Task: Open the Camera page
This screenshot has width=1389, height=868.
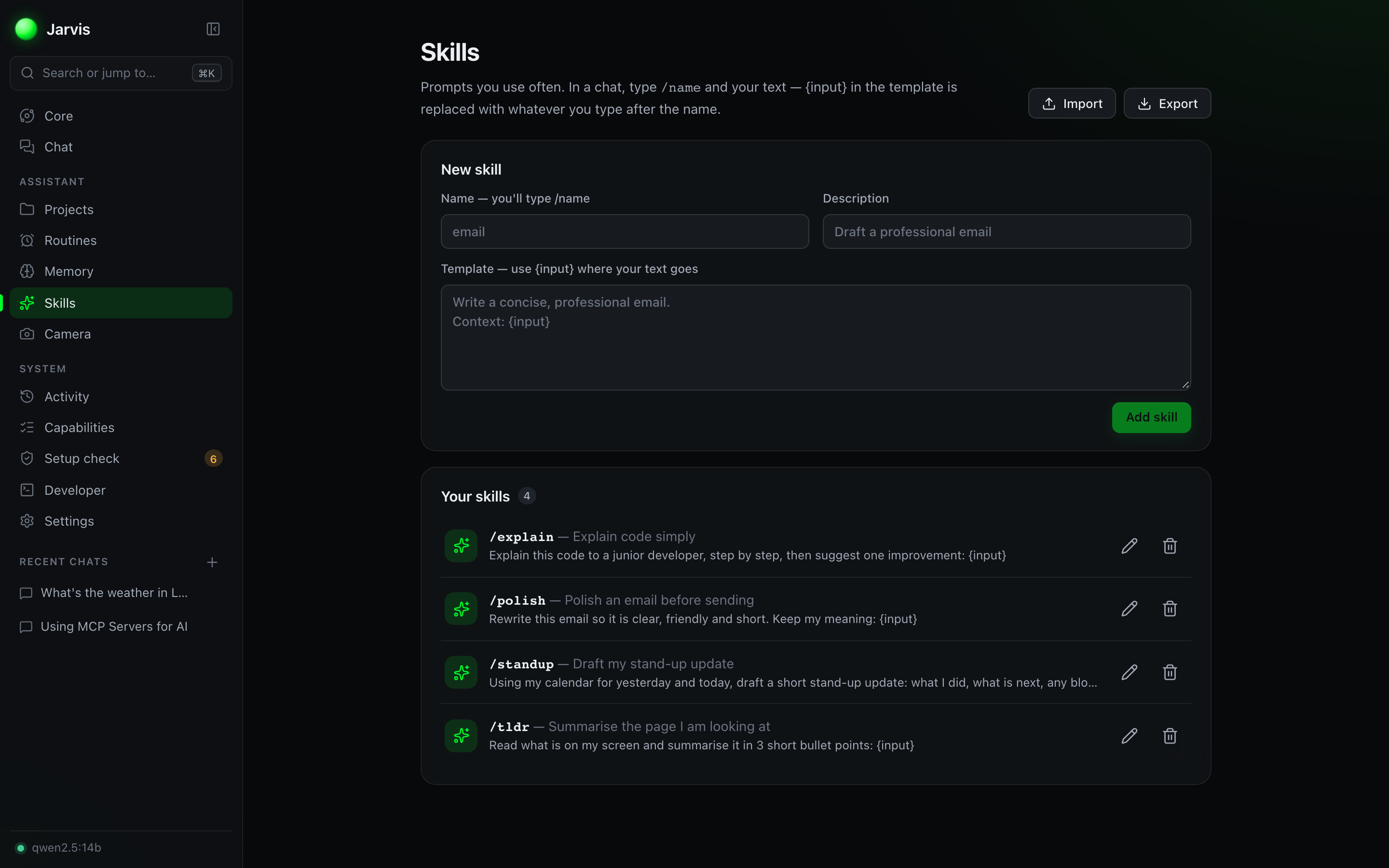Action: [121, 334]
